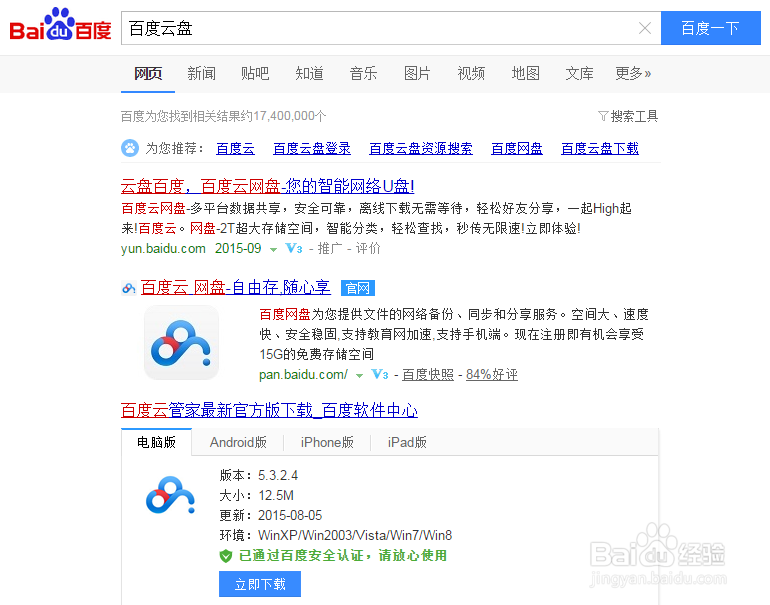Switch to the iPhone版 tab
Screen dimensions: 770x605
point(327,442)
